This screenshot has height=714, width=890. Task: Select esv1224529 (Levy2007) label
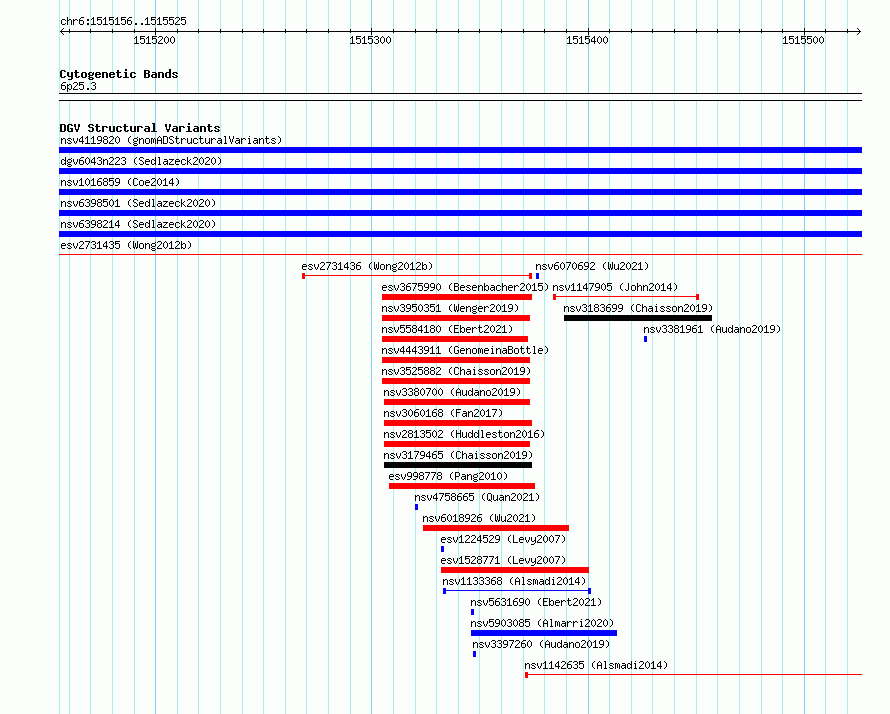click(x=503, y=539)
